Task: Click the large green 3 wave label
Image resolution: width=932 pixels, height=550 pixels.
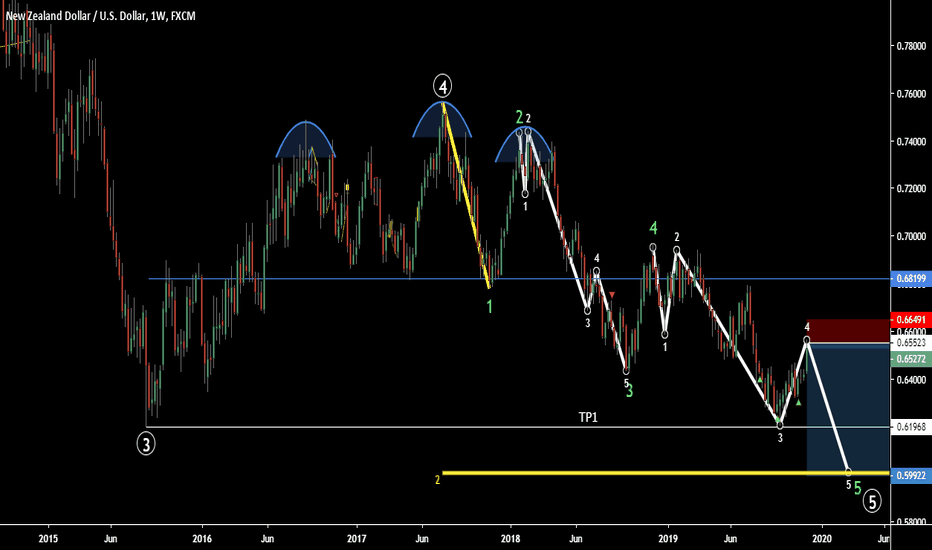Action: [x=629, y=392]
